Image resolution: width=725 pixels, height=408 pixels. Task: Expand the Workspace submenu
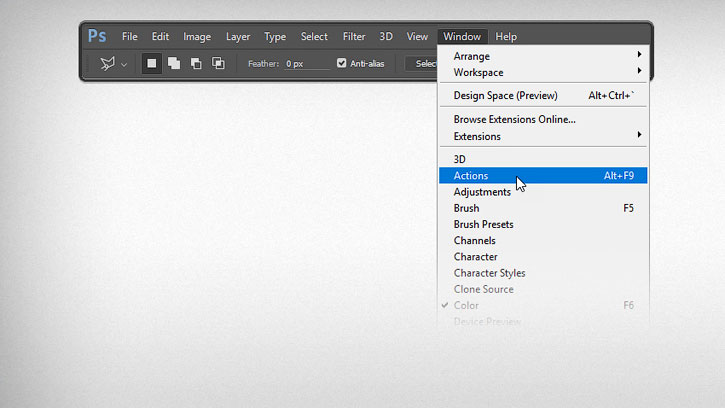tap(543, 72)
